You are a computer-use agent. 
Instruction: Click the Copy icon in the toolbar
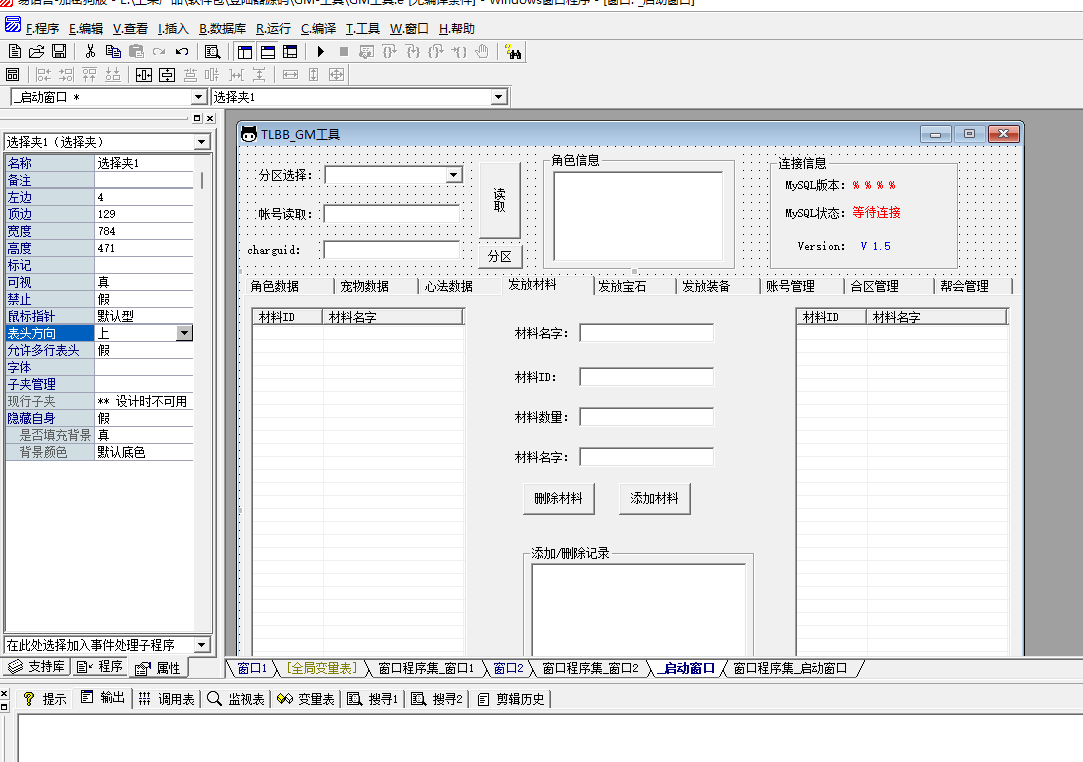click(113, 51)
